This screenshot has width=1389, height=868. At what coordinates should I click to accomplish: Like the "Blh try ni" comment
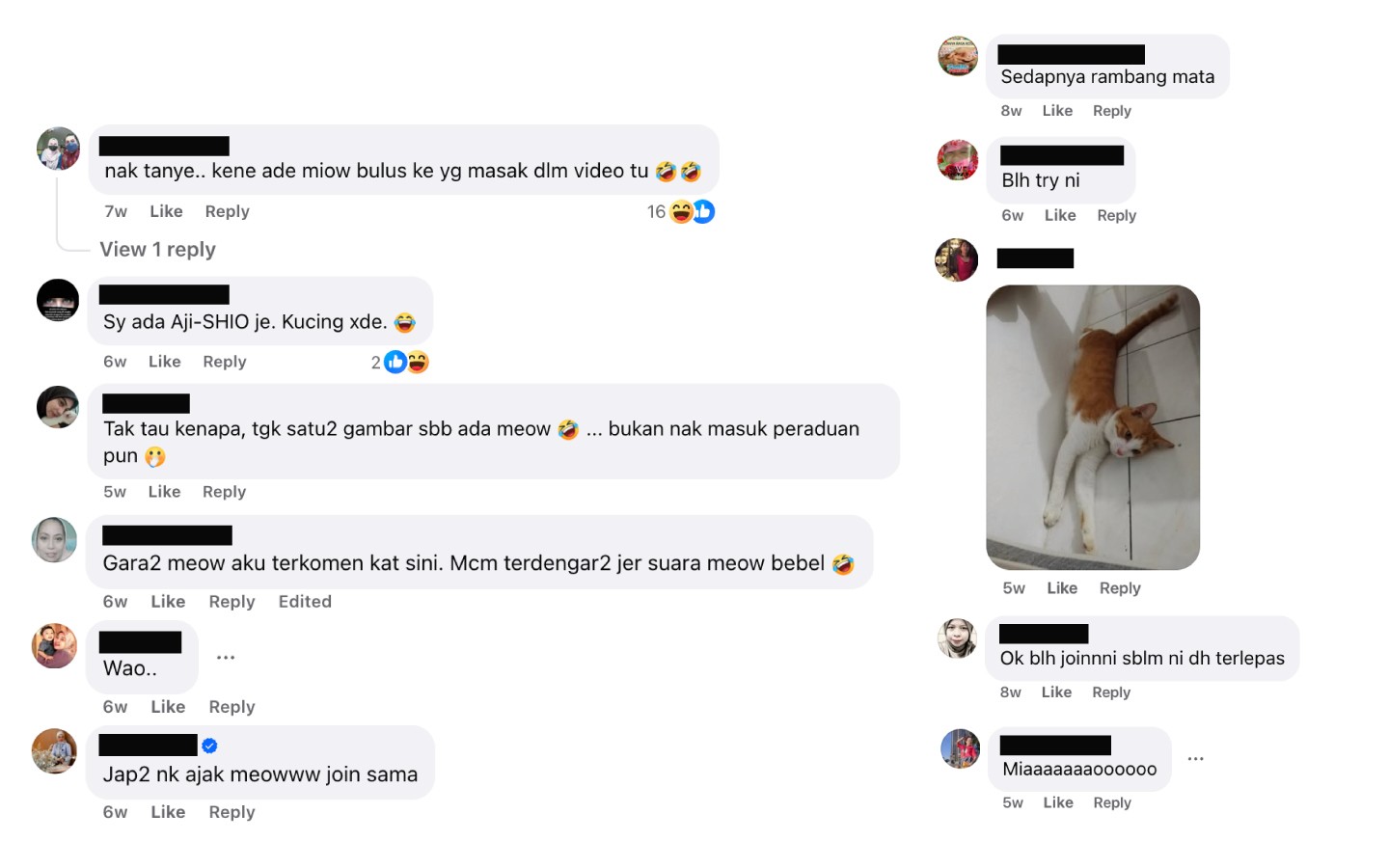(1060, 215)
